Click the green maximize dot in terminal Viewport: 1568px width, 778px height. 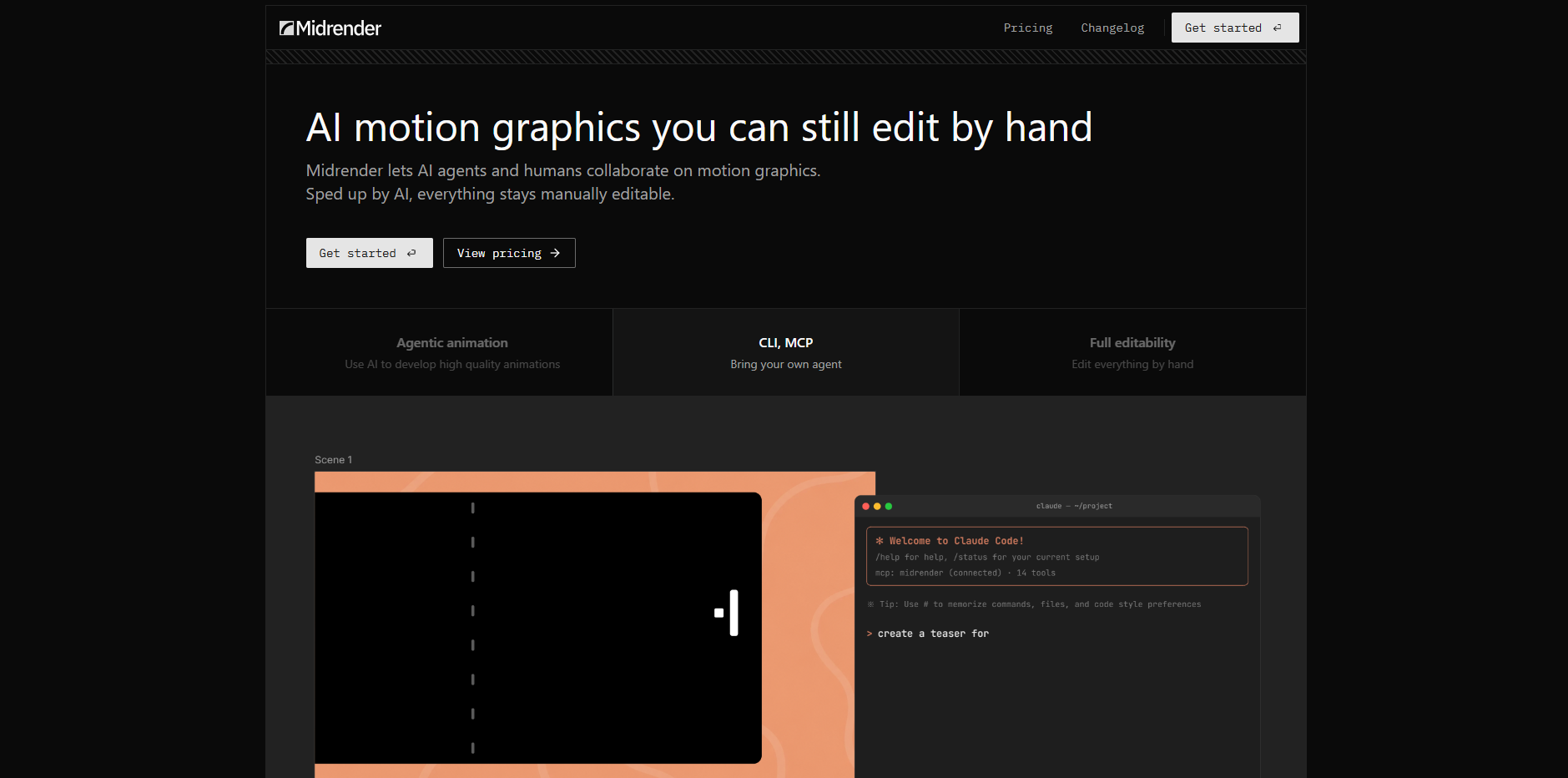(x=889, y=506)
